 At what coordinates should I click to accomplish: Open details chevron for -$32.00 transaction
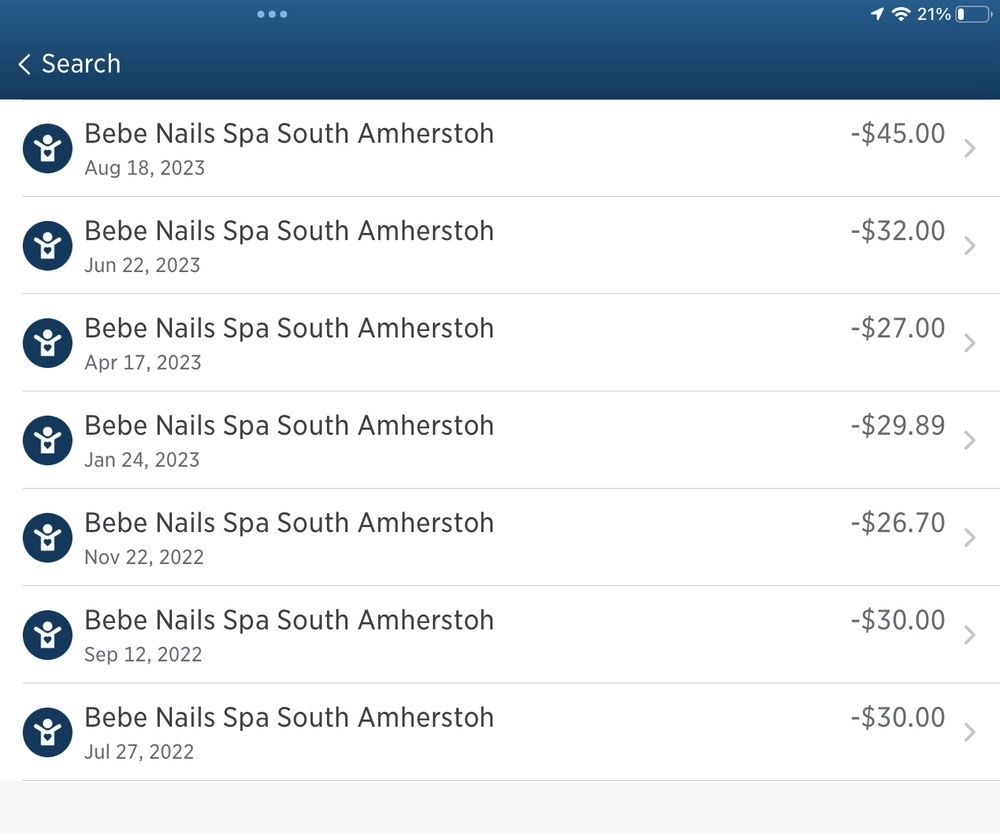[969, 246]
